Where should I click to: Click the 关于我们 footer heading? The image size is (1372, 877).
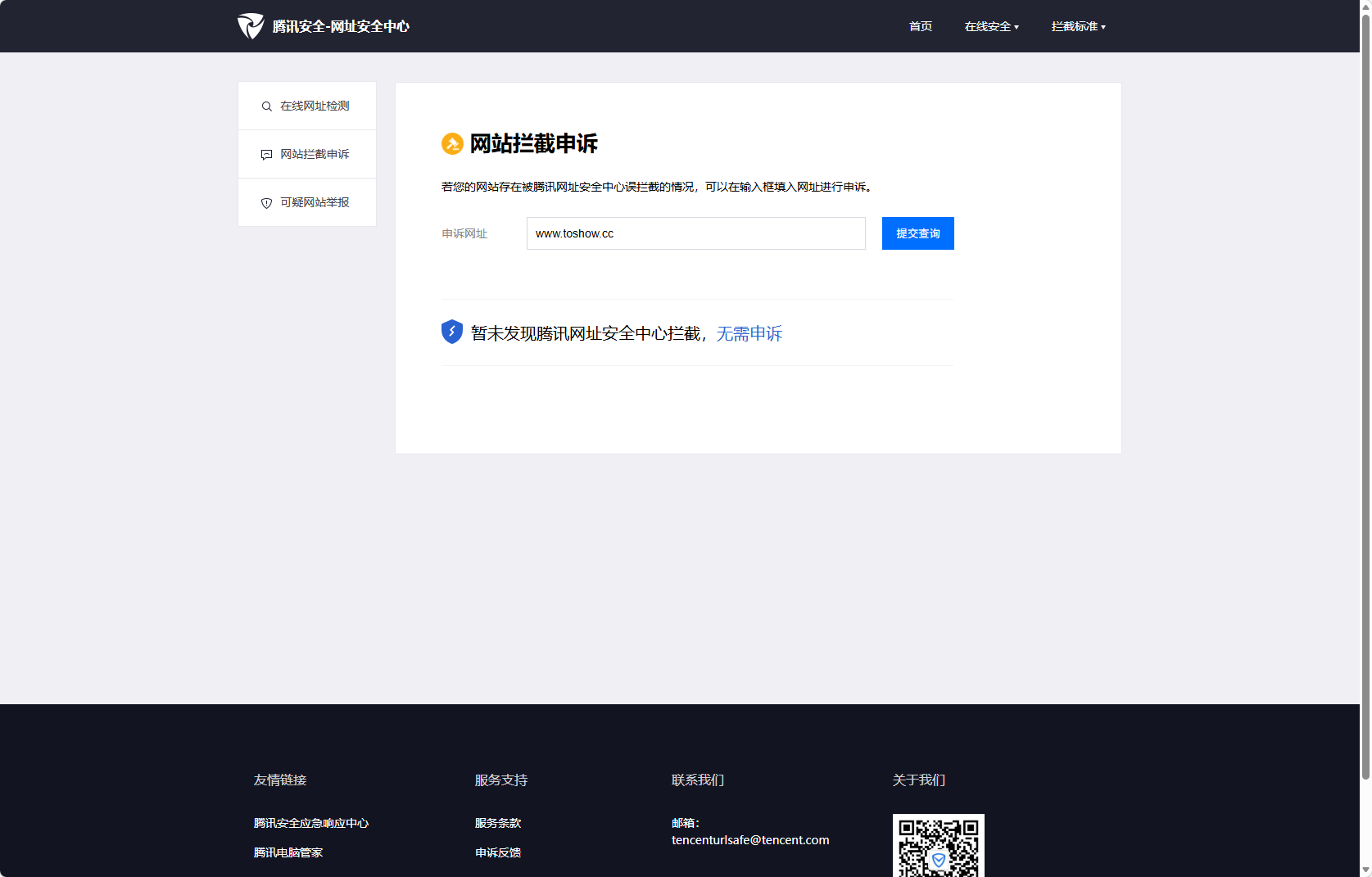coord(919,780)
